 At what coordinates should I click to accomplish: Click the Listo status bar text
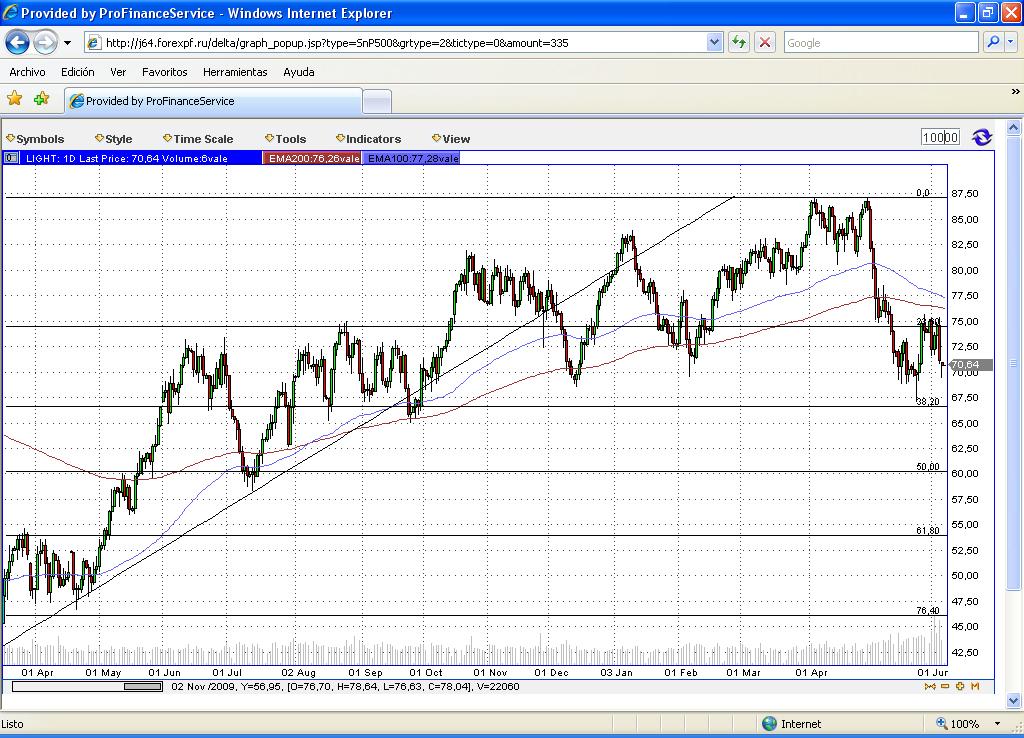point(12,724)
